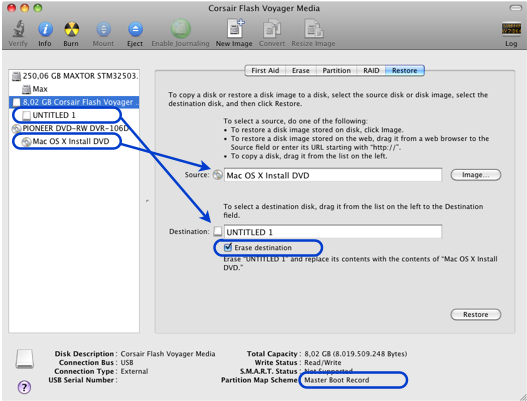Screen dimensions: 527x401
Task: Click the External connection type value
Action: tap(134, 371)
